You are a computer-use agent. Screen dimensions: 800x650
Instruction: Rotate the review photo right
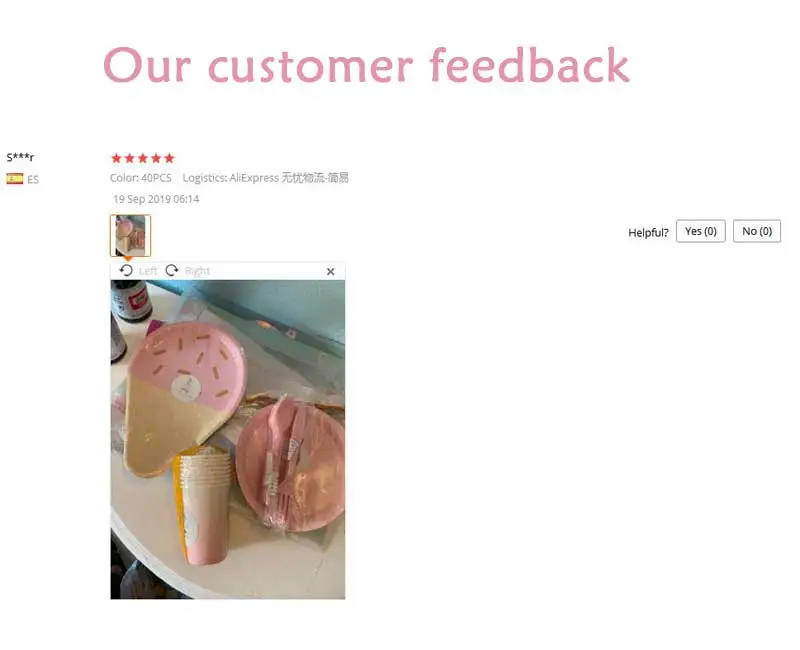pyautogui.click(x=172, y=270)
